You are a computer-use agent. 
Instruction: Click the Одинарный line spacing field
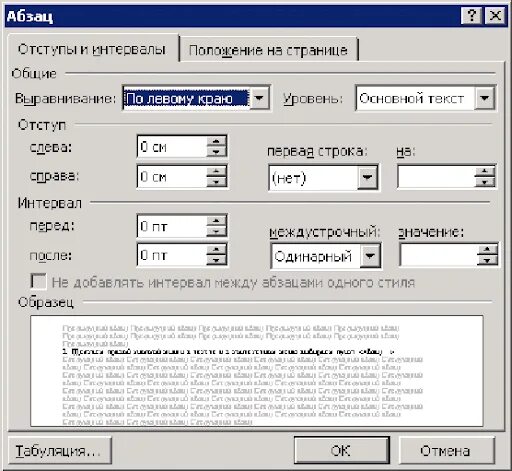coord(316,256)
